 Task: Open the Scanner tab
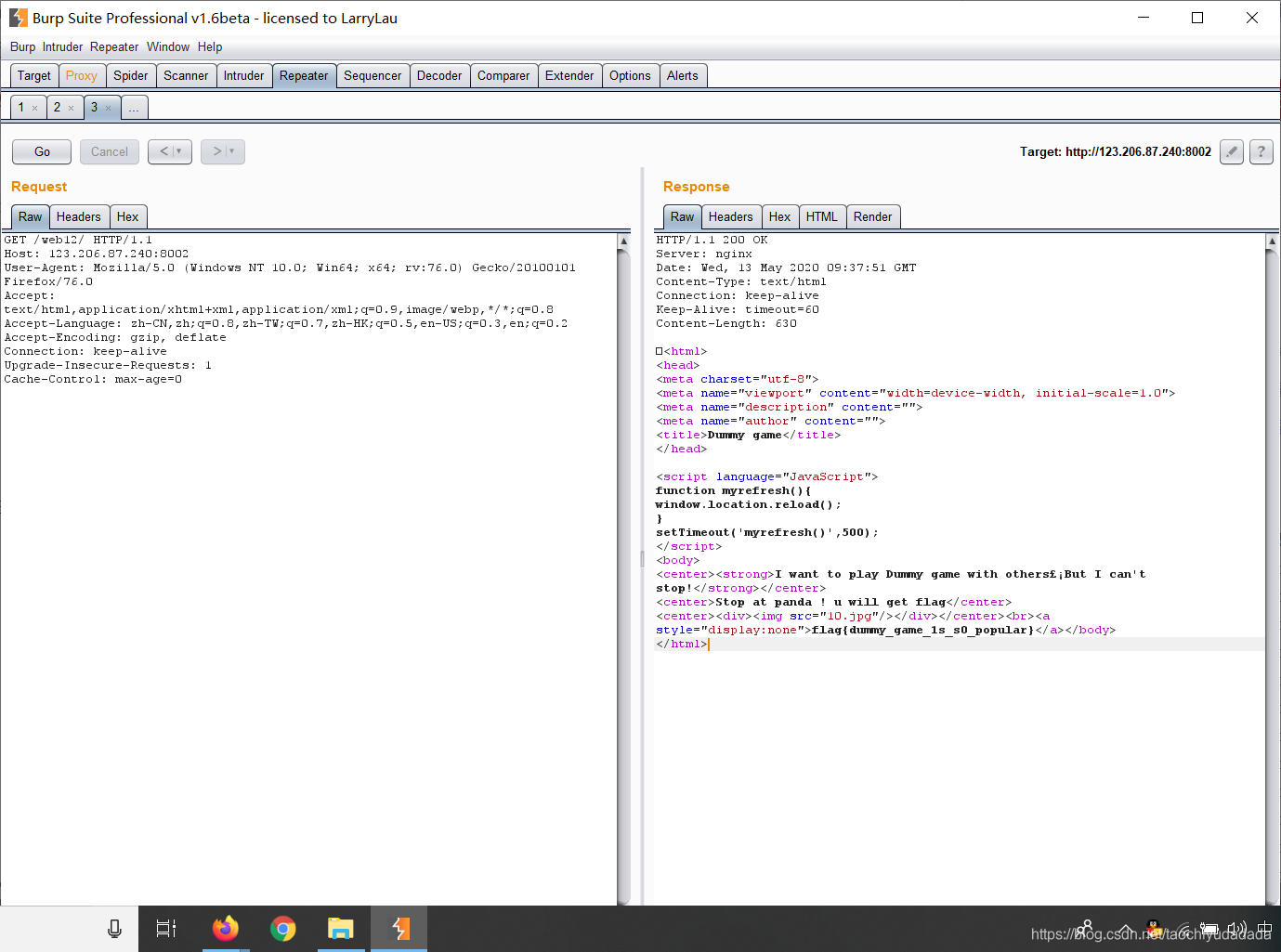186,76
